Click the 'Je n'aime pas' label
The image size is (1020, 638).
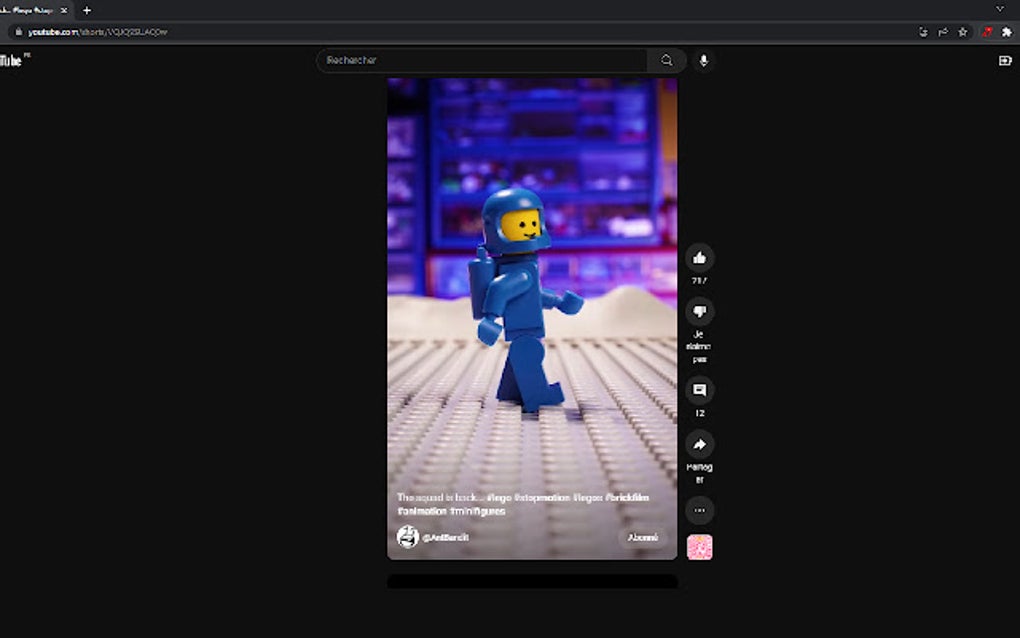tap(699, 347)
